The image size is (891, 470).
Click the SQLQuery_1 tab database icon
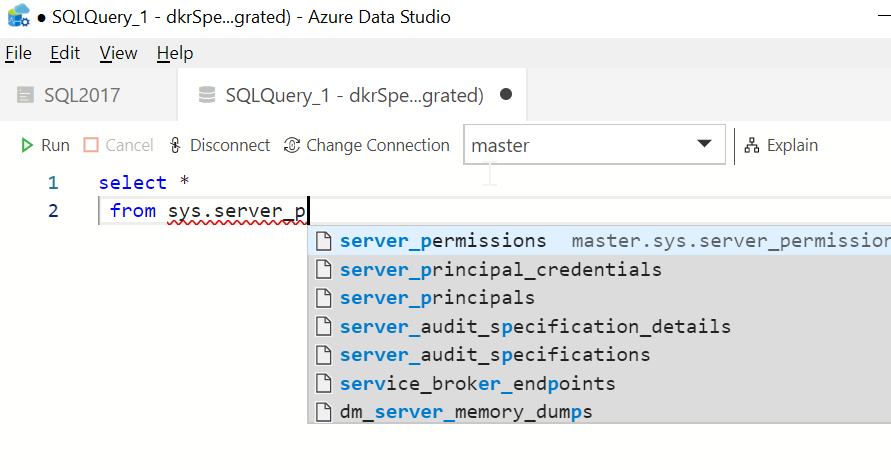point(207,95)
